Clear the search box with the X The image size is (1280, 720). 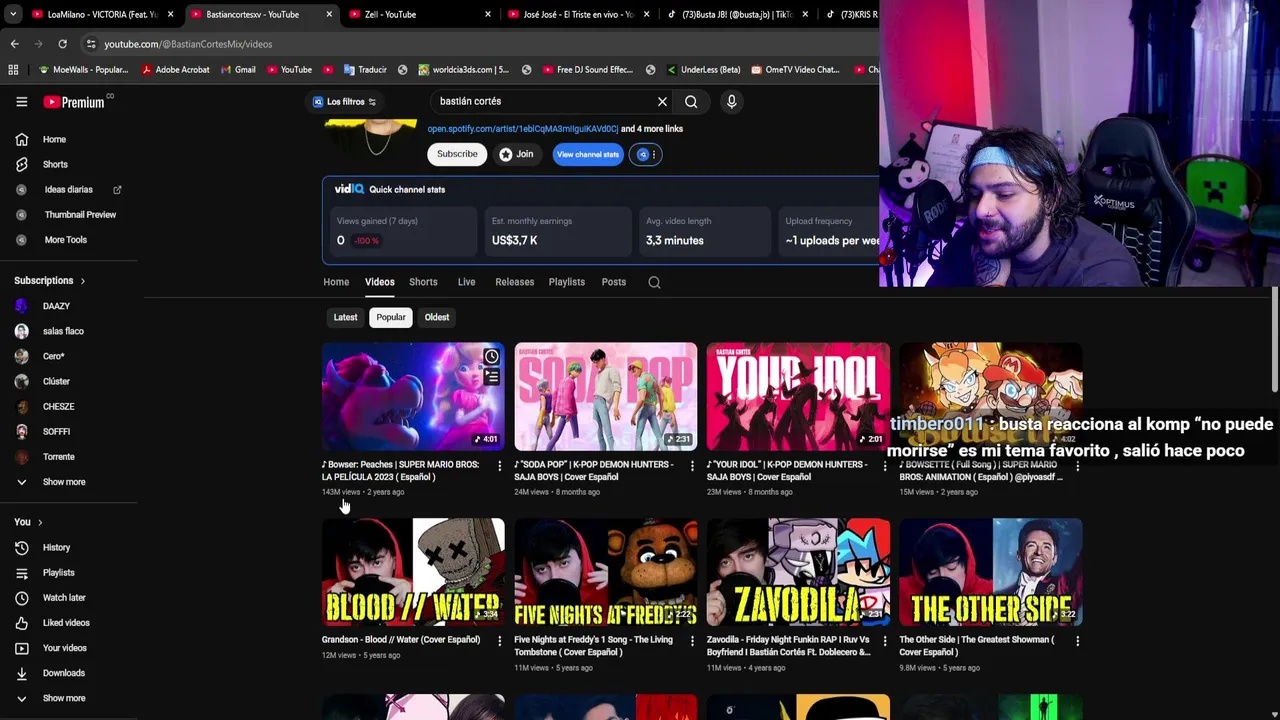click(x=662, y=101)
